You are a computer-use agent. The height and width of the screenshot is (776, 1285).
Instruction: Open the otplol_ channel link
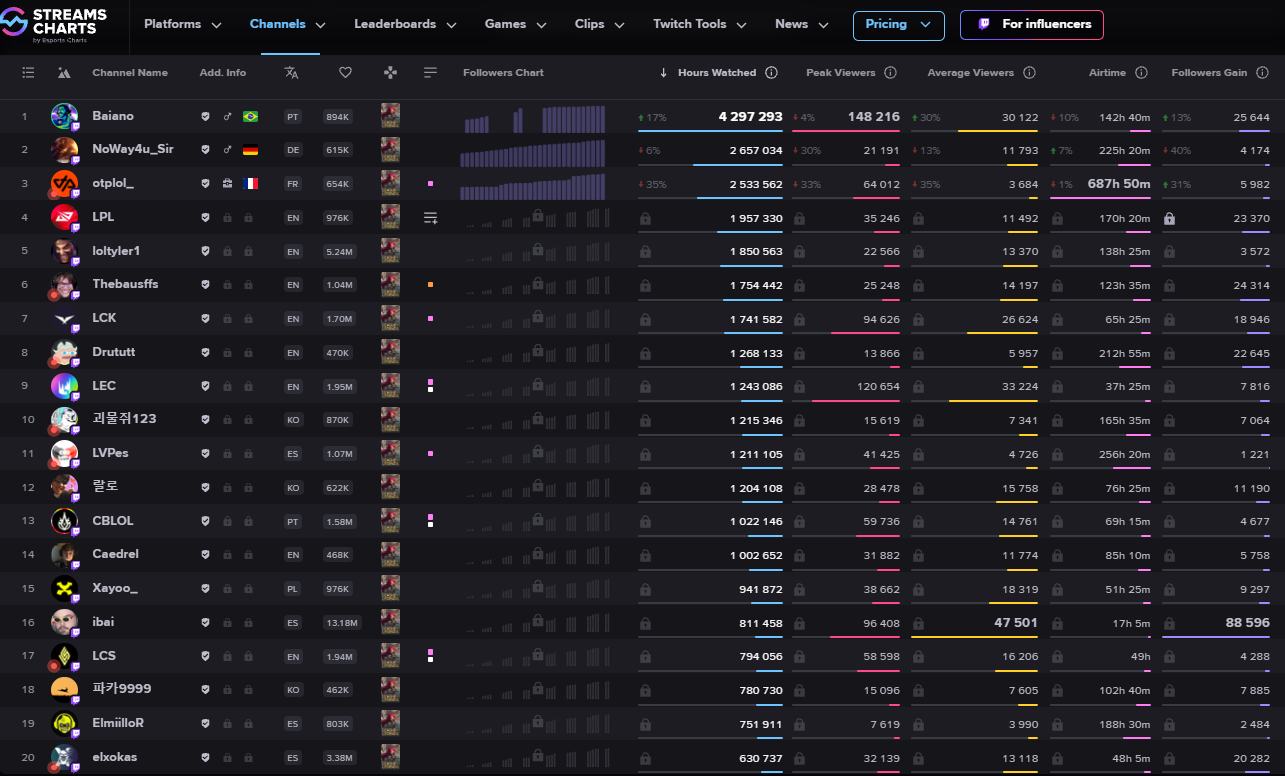[112, 184]
